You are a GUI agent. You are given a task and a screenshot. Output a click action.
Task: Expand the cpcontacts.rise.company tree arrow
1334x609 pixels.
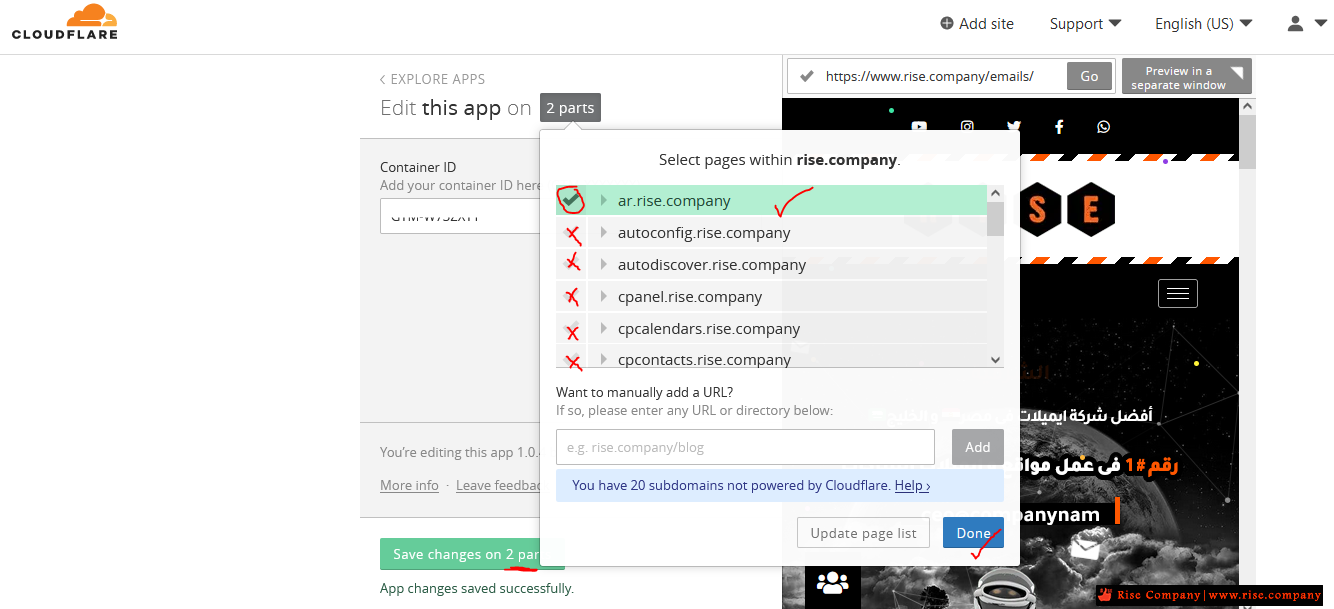[x=604, y=359]
